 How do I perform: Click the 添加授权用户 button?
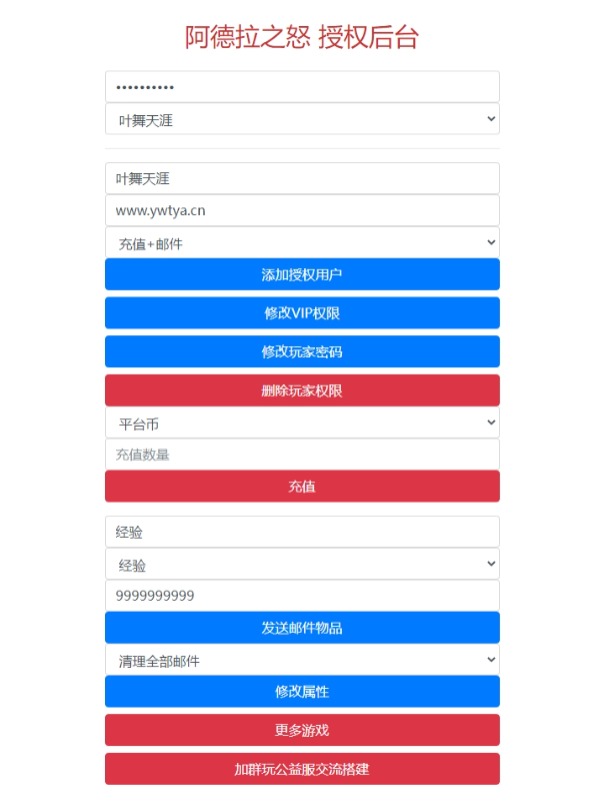[x=302, y=274]
